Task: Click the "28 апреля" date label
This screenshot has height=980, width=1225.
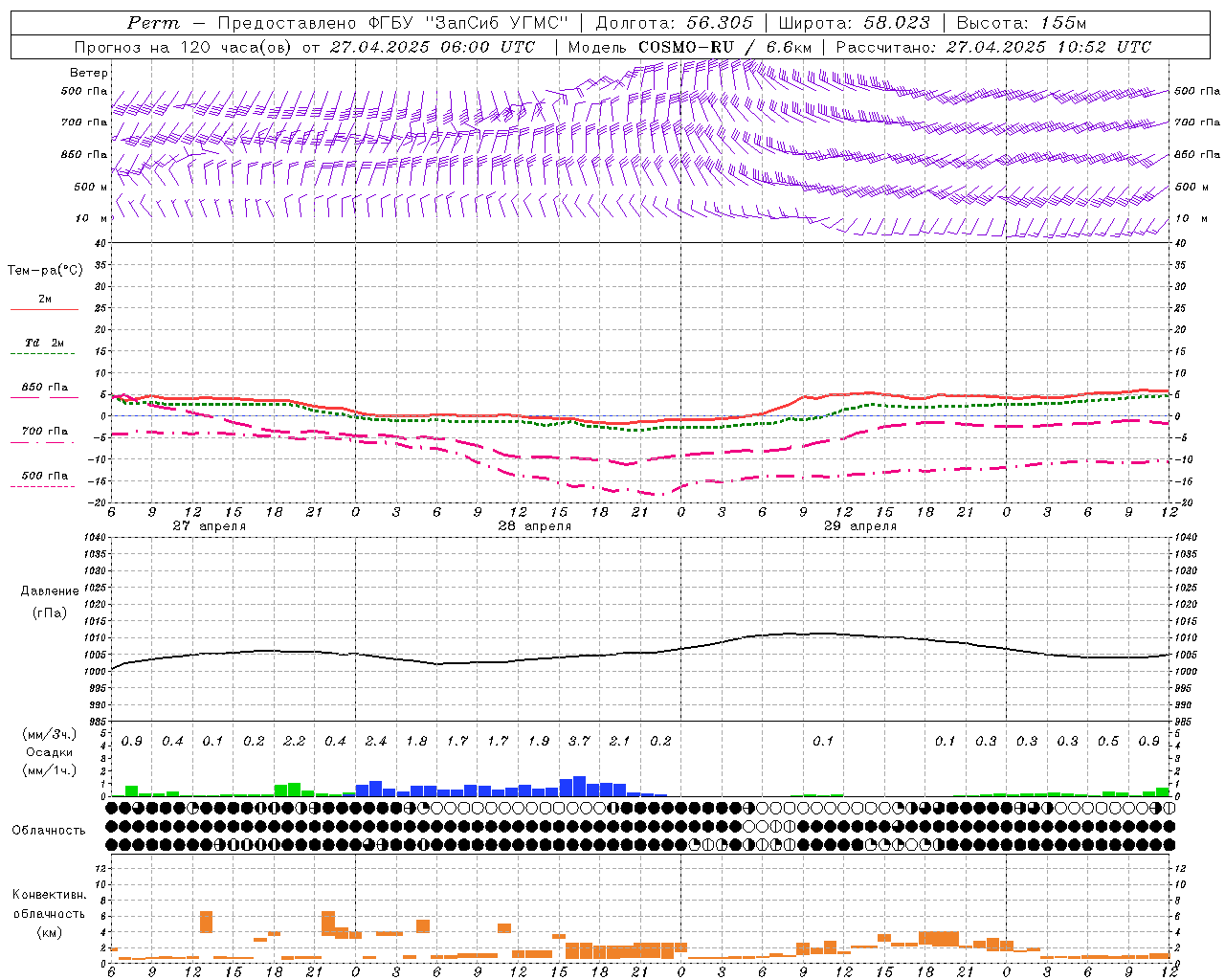Action: pyautogui.click(x=534, y=526)
